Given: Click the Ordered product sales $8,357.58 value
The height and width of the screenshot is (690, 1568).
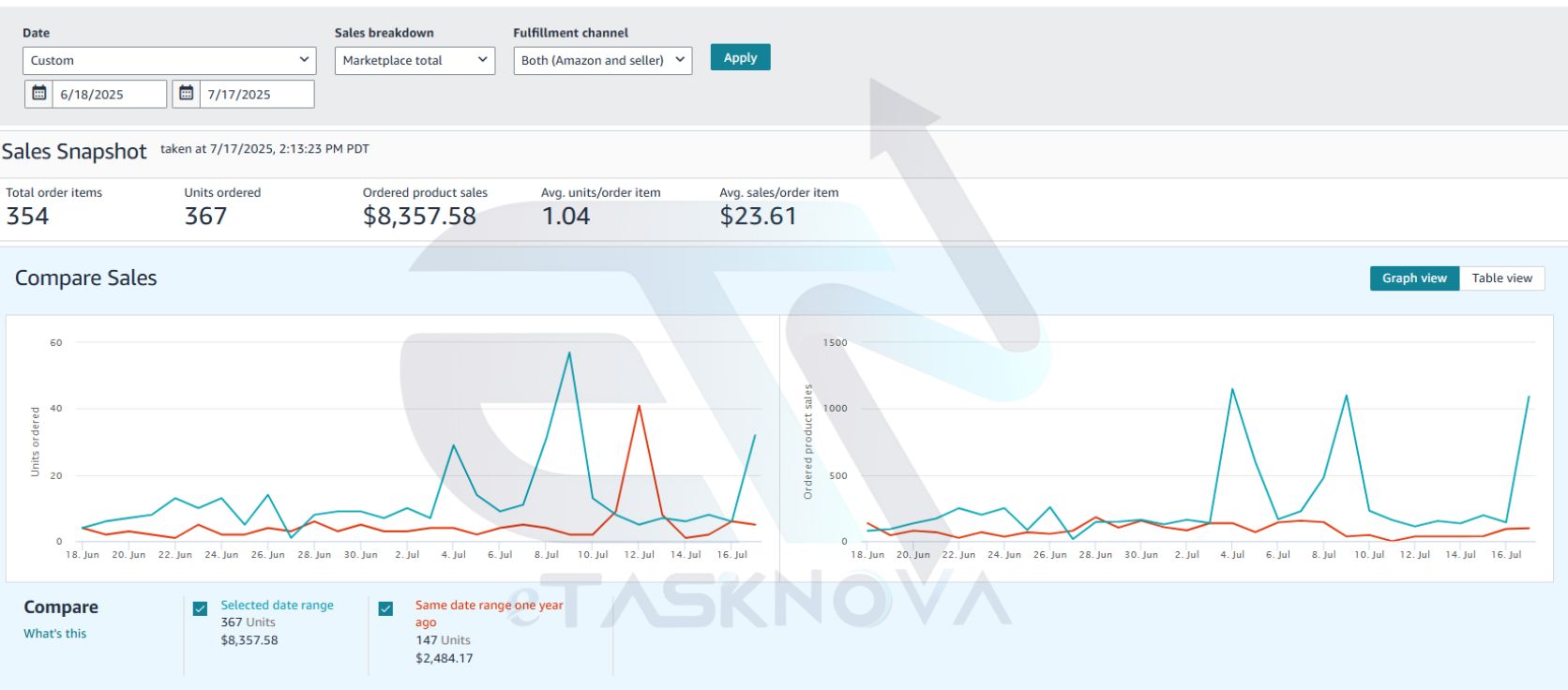Looking at the screenshot, I should click(x=419, y=217).
